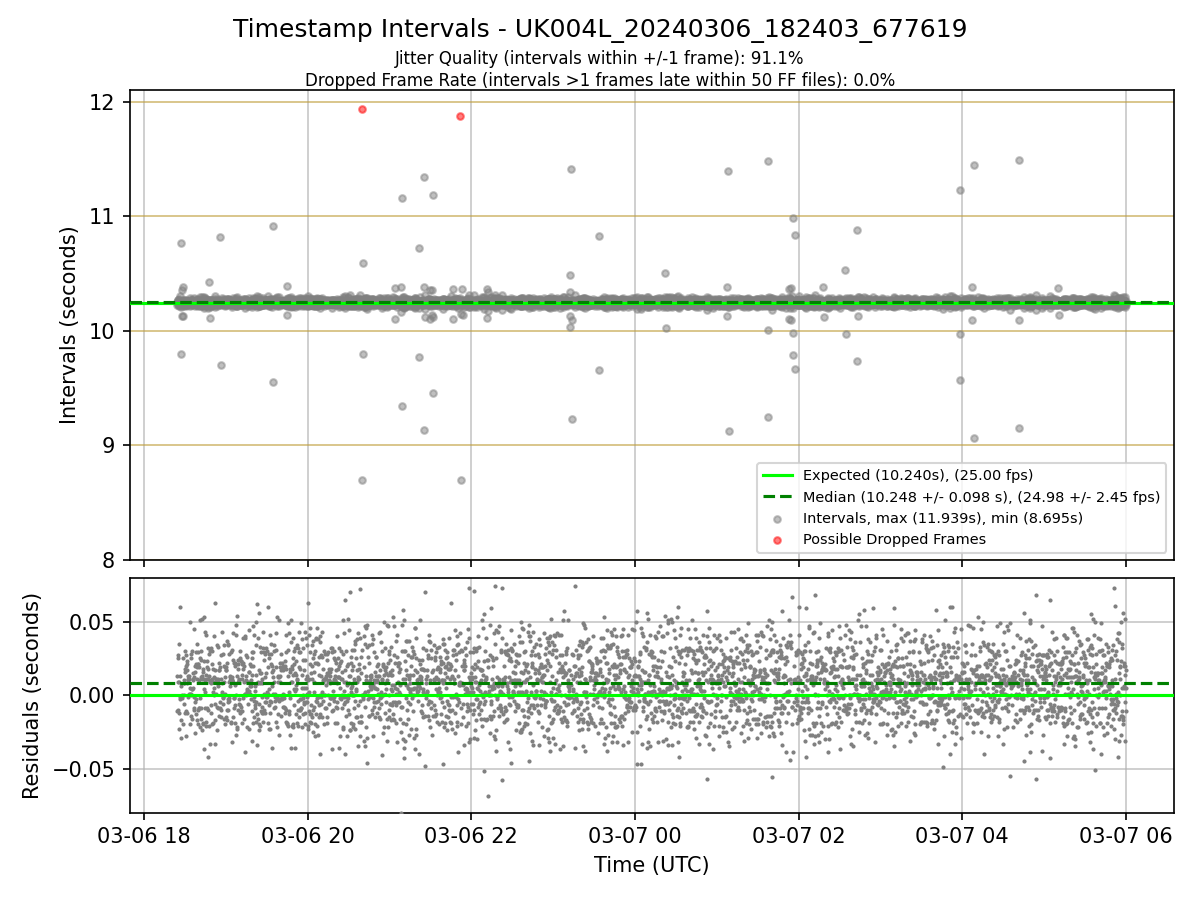This screenshot has height=900, width=1200.
Task: Click the "Intervals (seconds)" y-axis label
Action: 68,325
